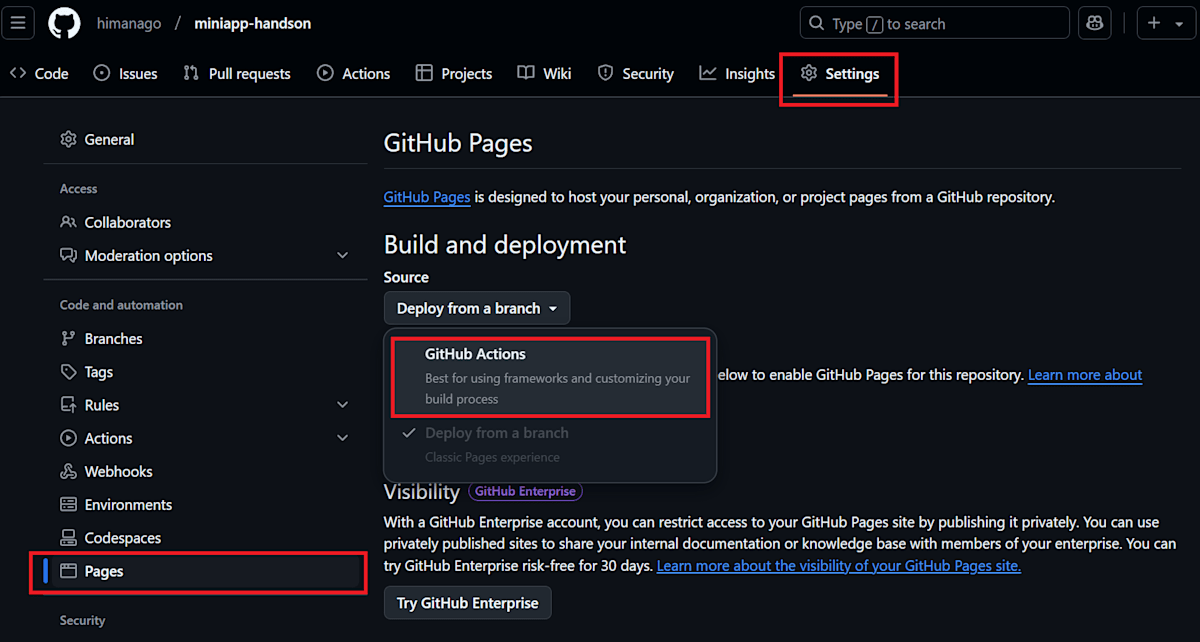
Task: Go to GitHub home via Octocat logo
Action: pos(64,23)
